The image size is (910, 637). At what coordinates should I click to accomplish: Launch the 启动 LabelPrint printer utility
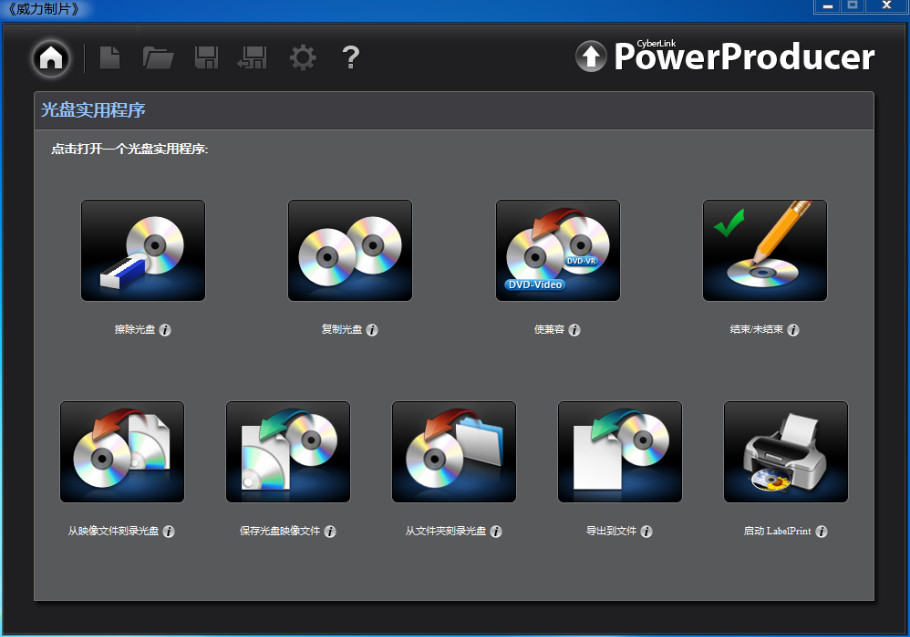click(786, 451)
